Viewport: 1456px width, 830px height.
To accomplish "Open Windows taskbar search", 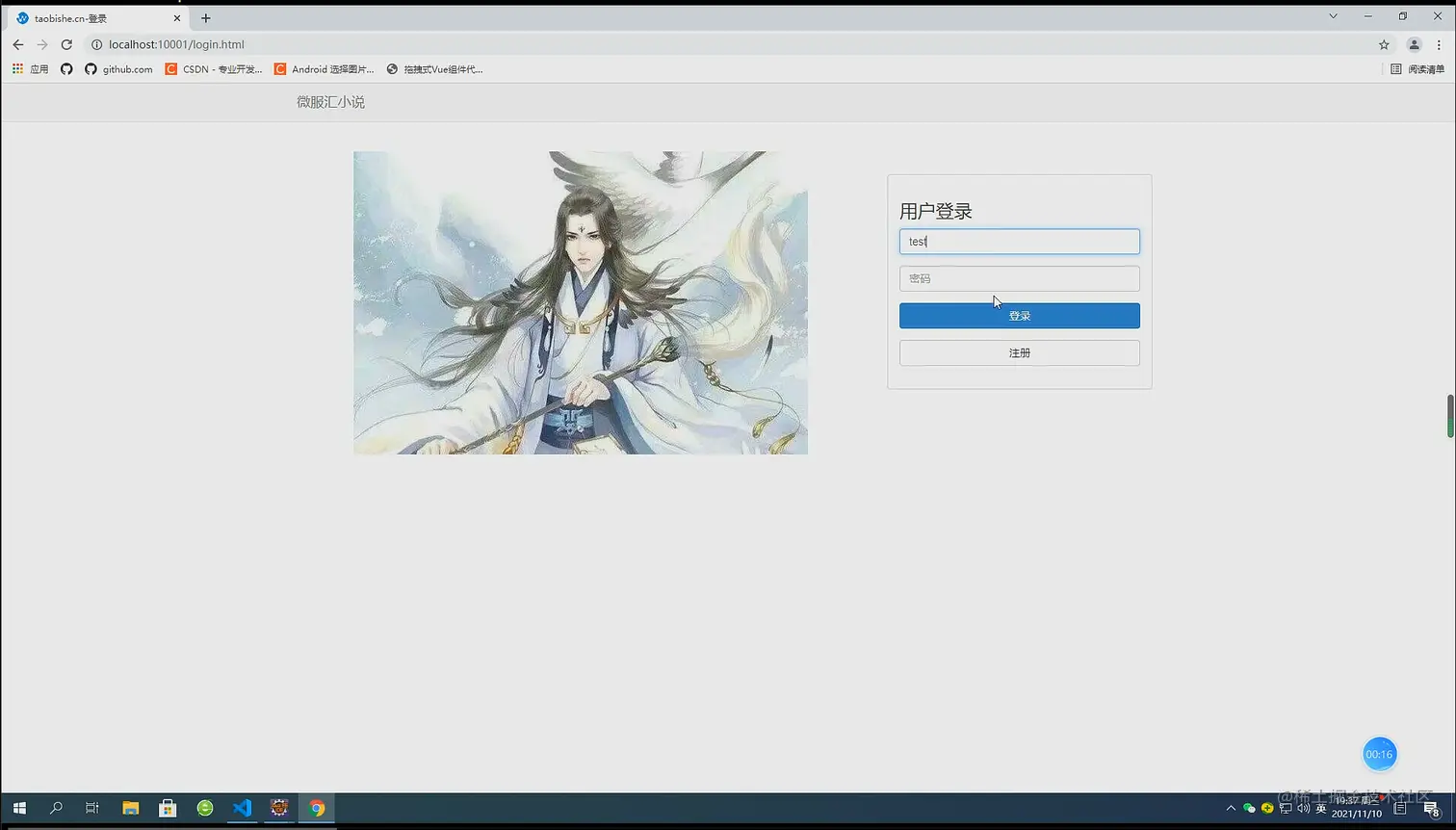I will [56, 808].
